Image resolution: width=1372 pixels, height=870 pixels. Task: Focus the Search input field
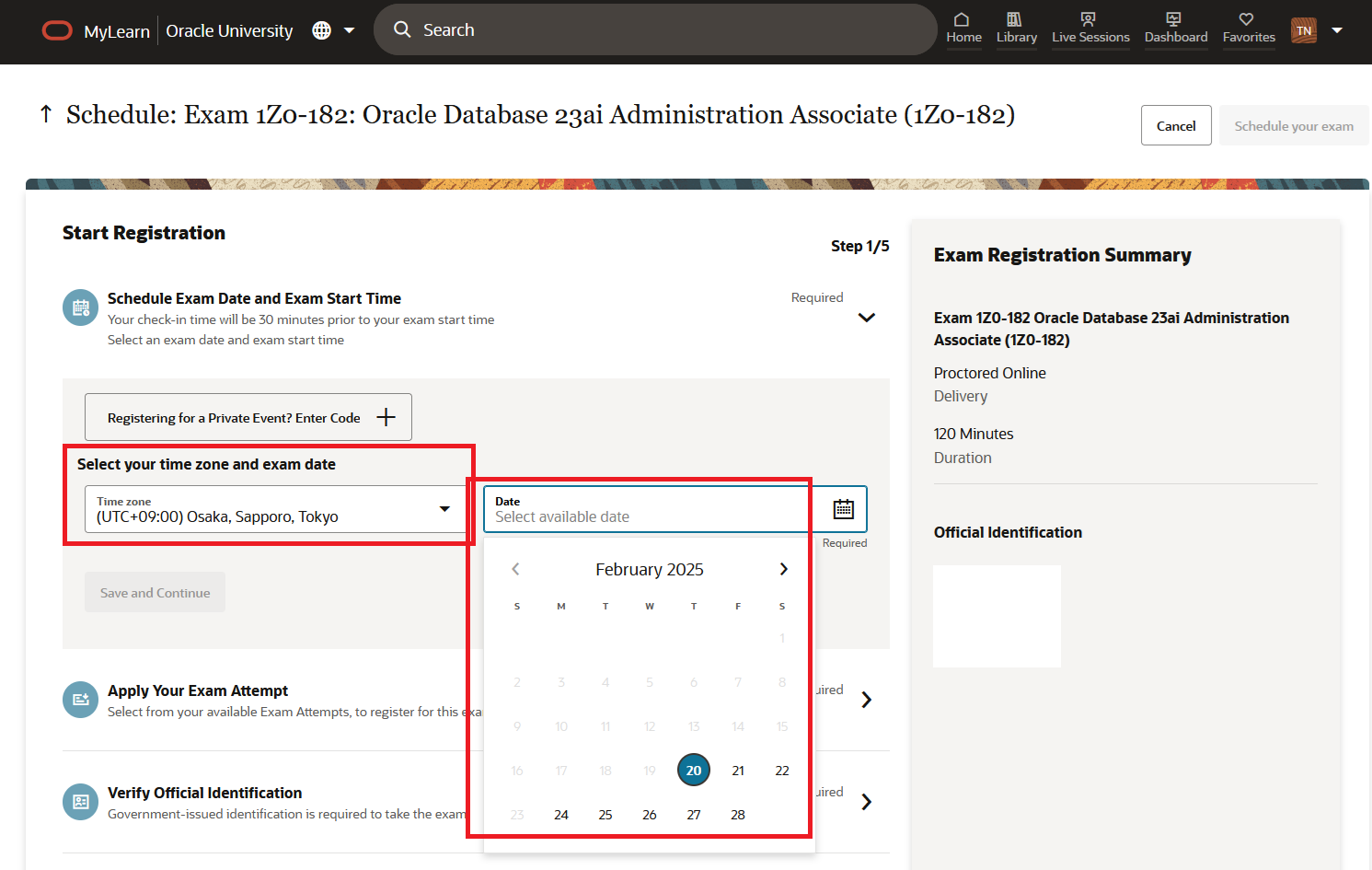pos(655,29)
